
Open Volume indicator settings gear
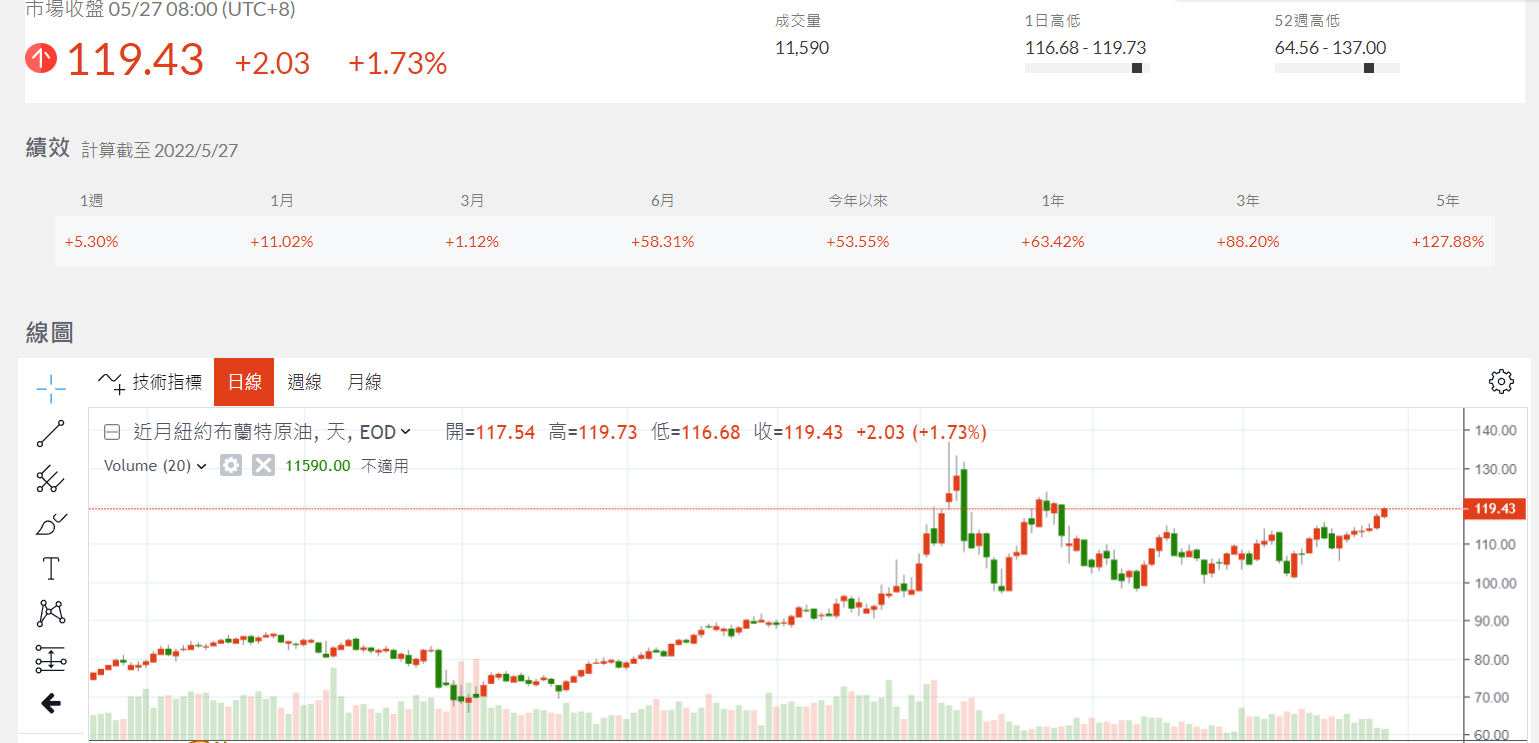[x=231, y=465]
